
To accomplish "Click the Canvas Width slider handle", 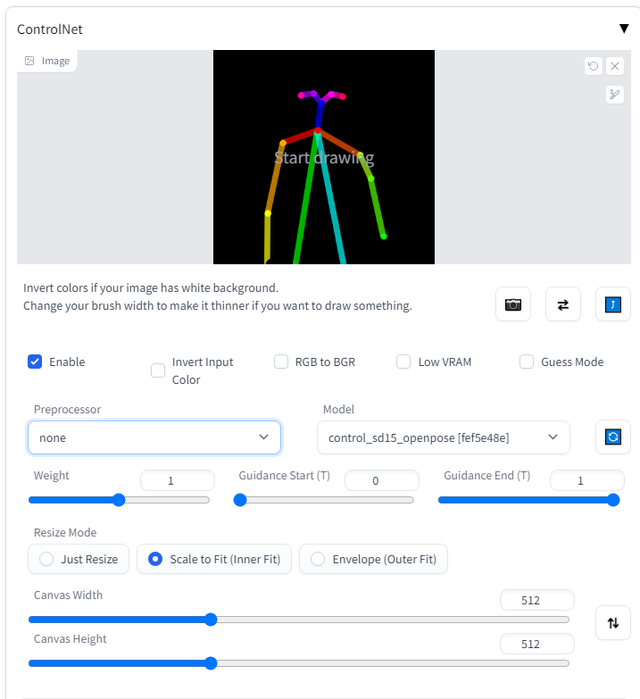I will [211, 619].
